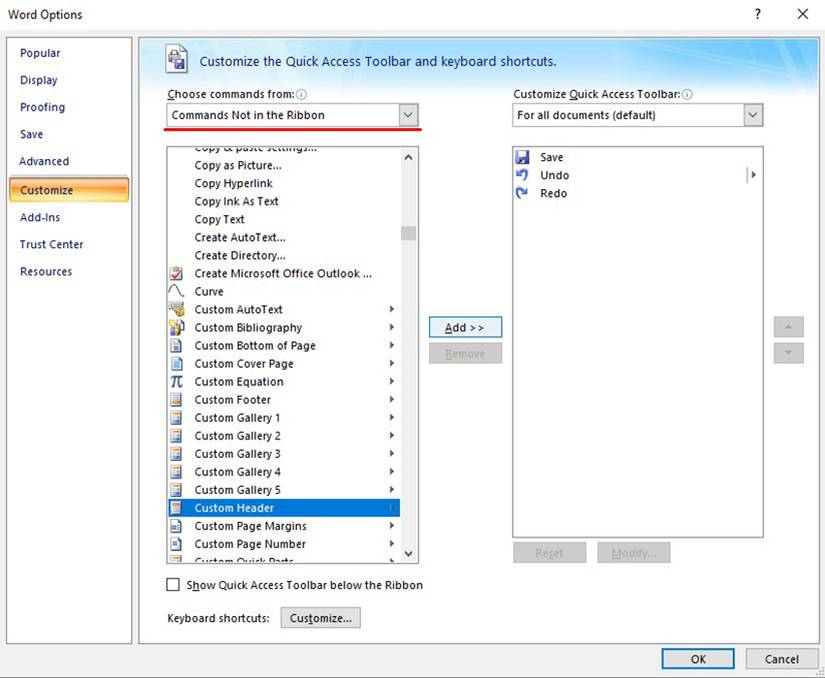Click the Modify button
This screenshot has height=678, width=825.
click(633, 553)
